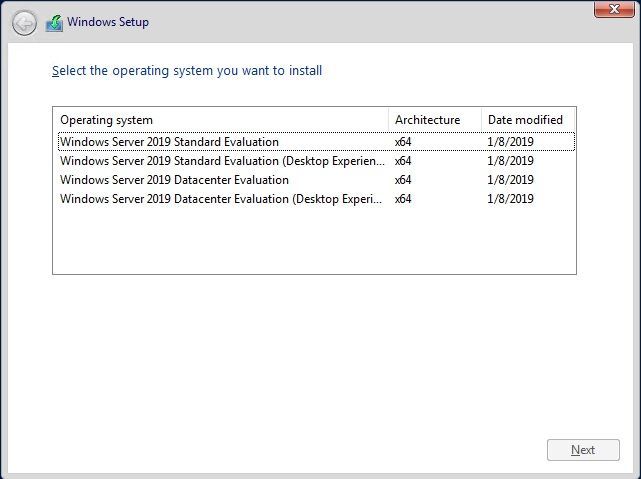The height and width of the screenshot is (479, 641).
Task: Click 1/8/2019 date in Standard Desktop Experience row
Action: click(510, 161)
